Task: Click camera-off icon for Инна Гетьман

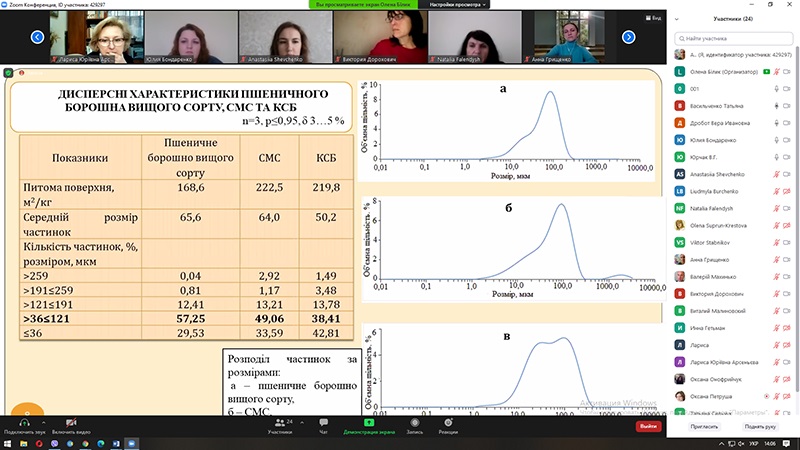Action: click(x=787, y=328)
